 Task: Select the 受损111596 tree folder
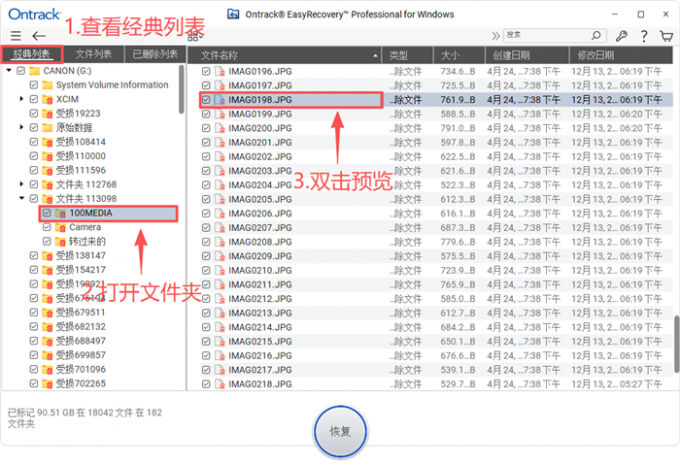pyautogui.click(x=81, y=170)
